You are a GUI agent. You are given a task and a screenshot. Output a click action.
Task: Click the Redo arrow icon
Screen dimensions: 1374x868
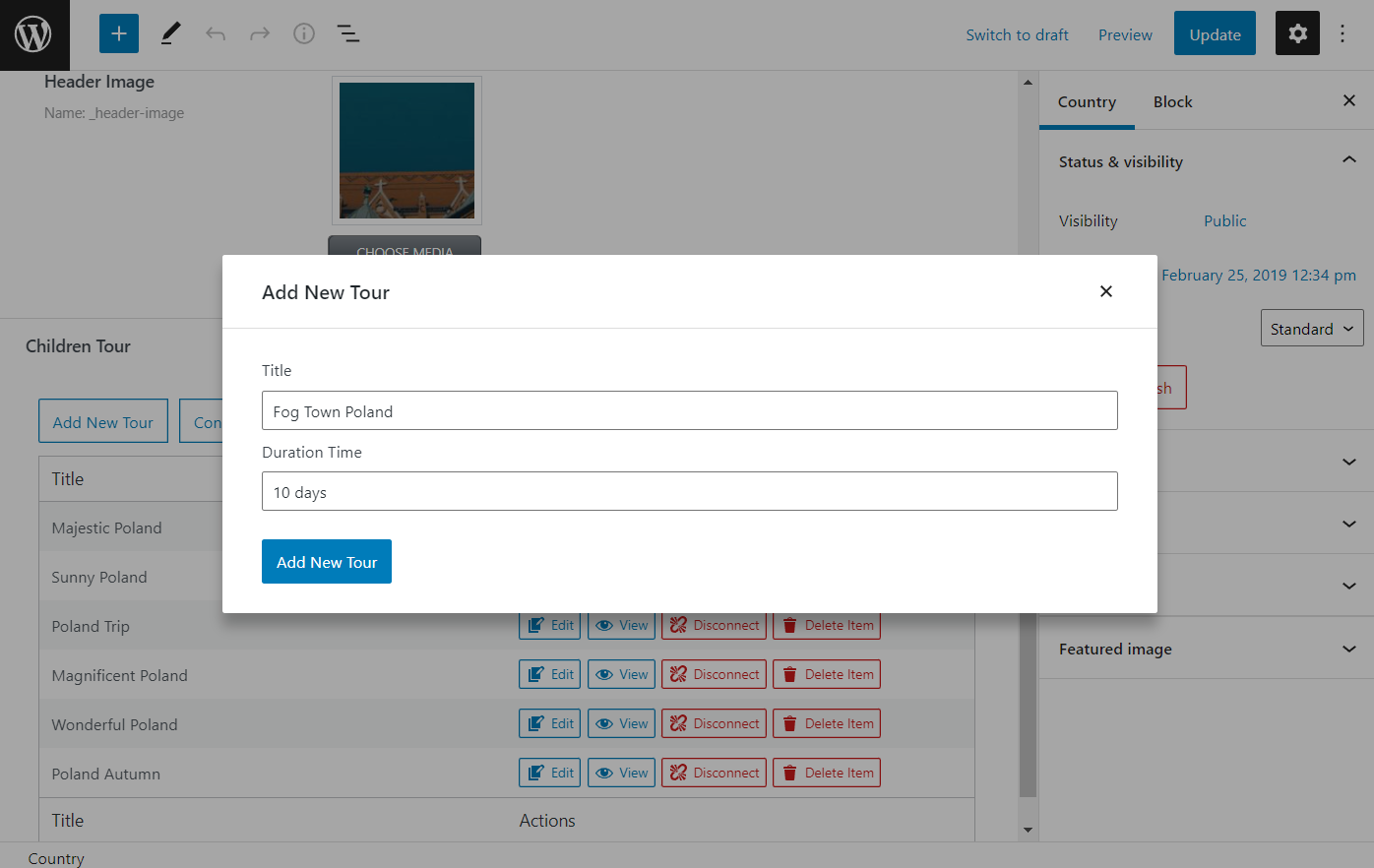tap(260, 34)
